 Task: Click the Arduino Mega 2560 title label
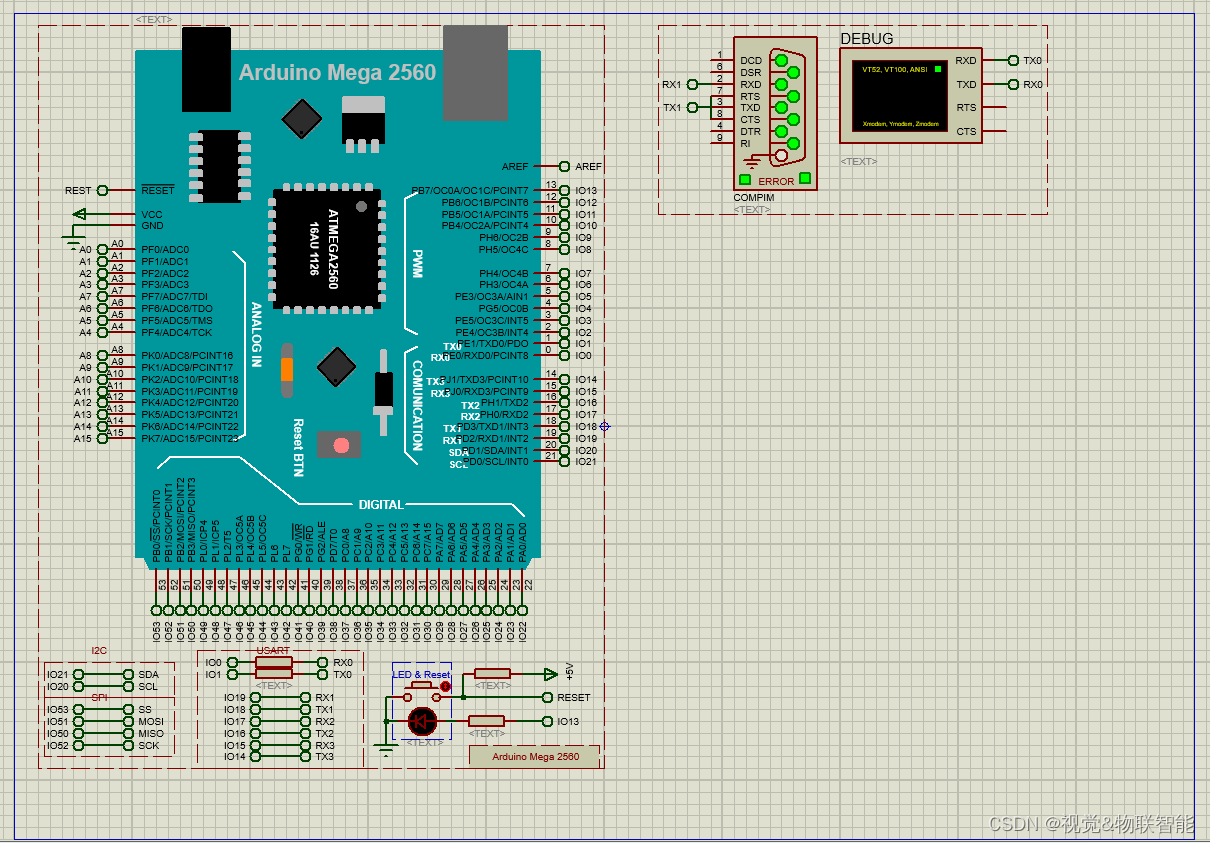(x=337, y=72)
